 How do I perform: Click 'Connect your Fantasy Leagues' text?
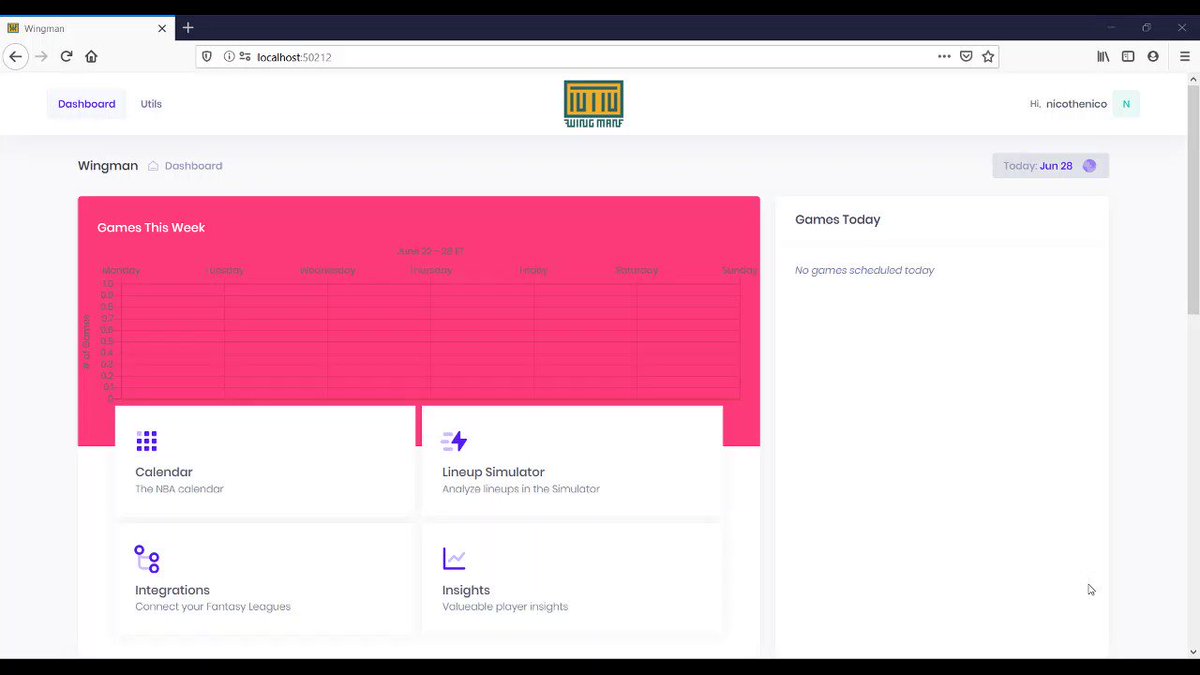pos(213,607)
